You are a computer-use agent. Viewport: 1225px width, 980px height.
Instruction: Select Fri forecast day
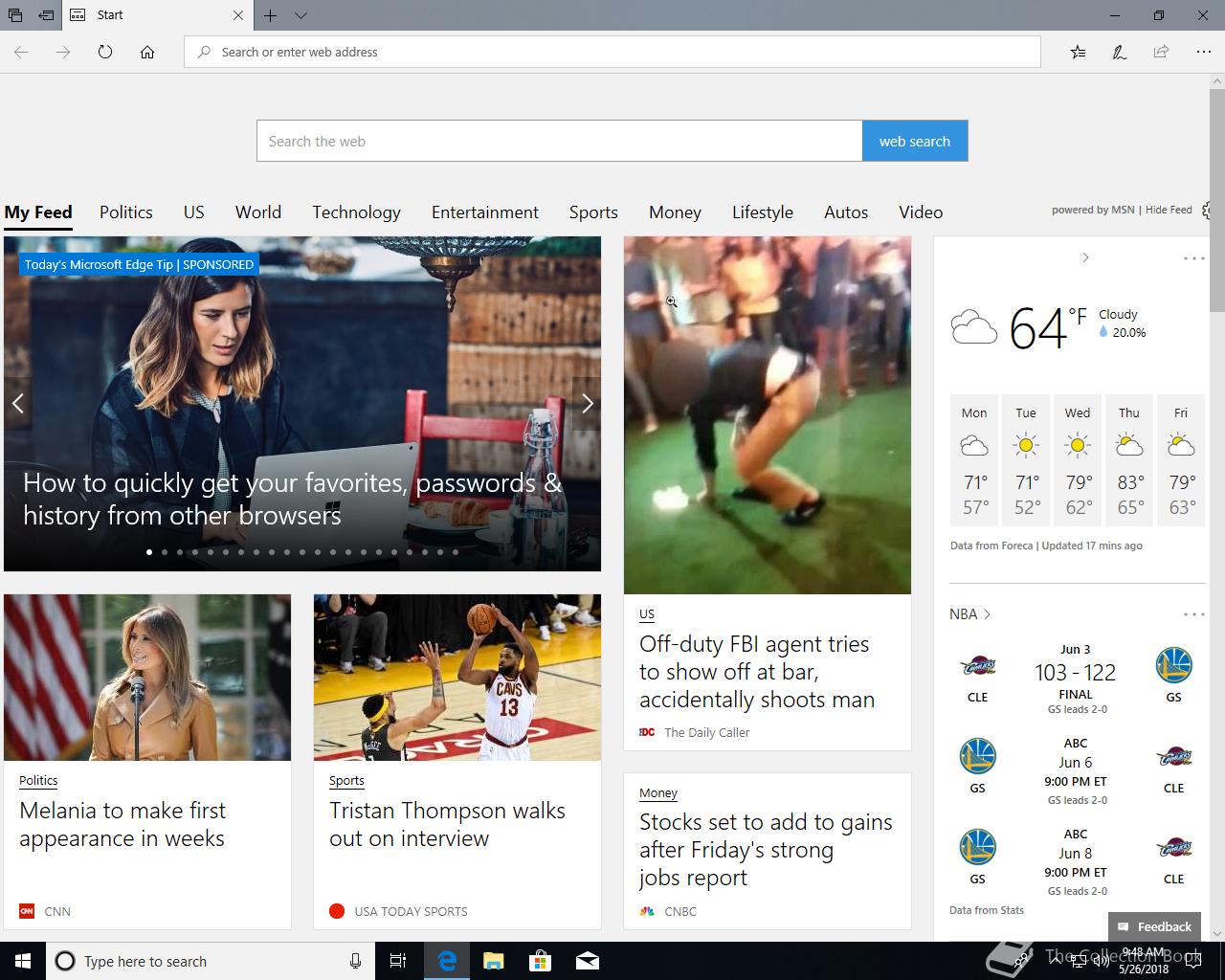1181,460
